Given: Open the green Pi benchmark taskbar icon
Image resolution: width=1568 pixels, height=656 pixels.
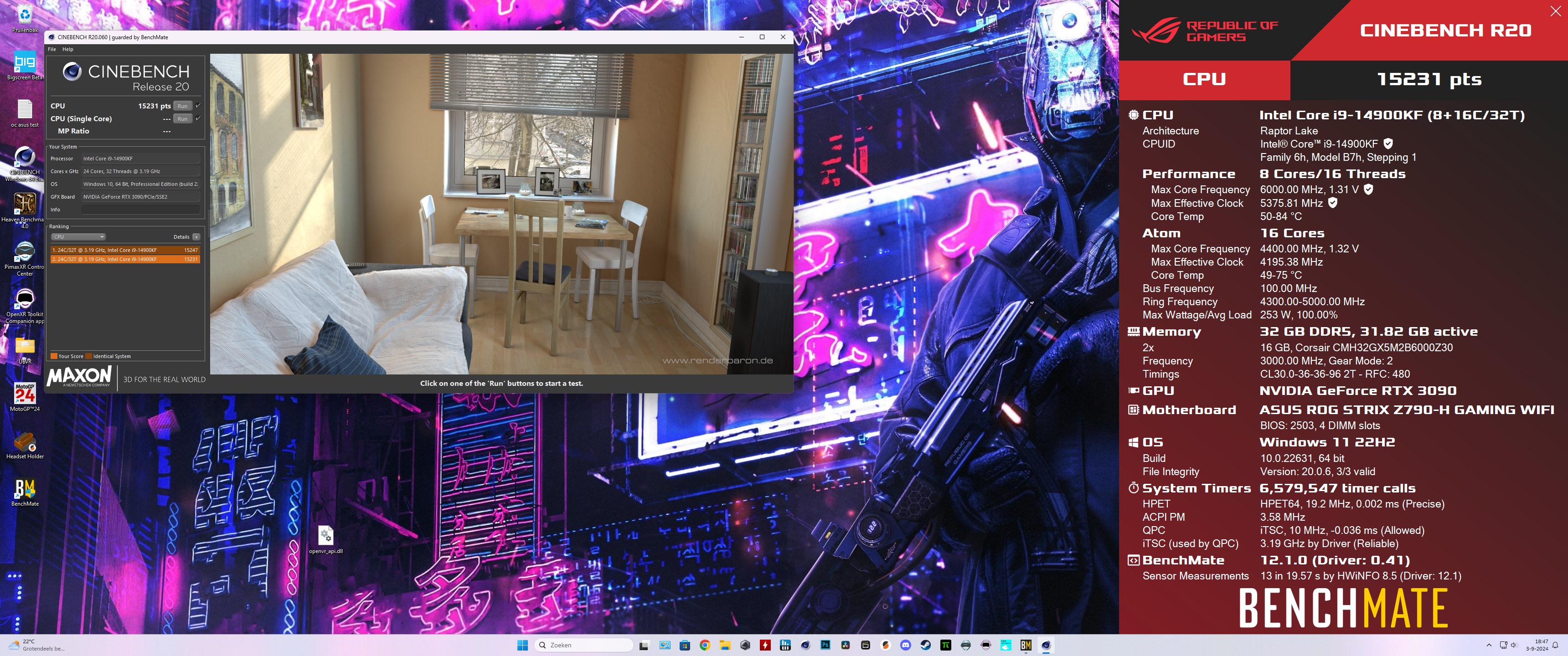Looking at the screenshot, I should (946, 645).
